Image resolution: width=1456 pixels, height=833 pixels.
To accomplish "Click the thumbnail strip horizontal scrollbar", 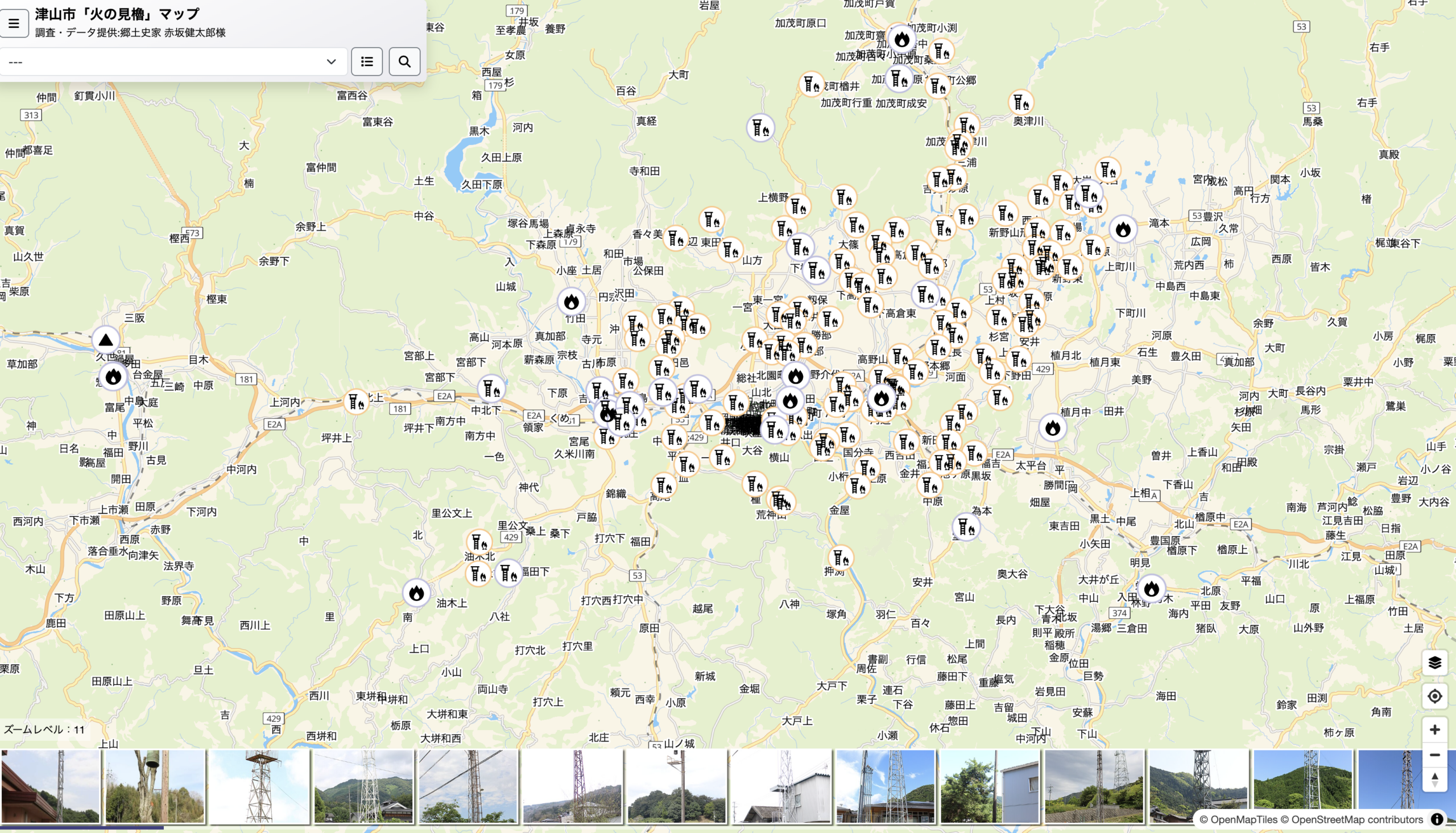I will coord(82,827).
